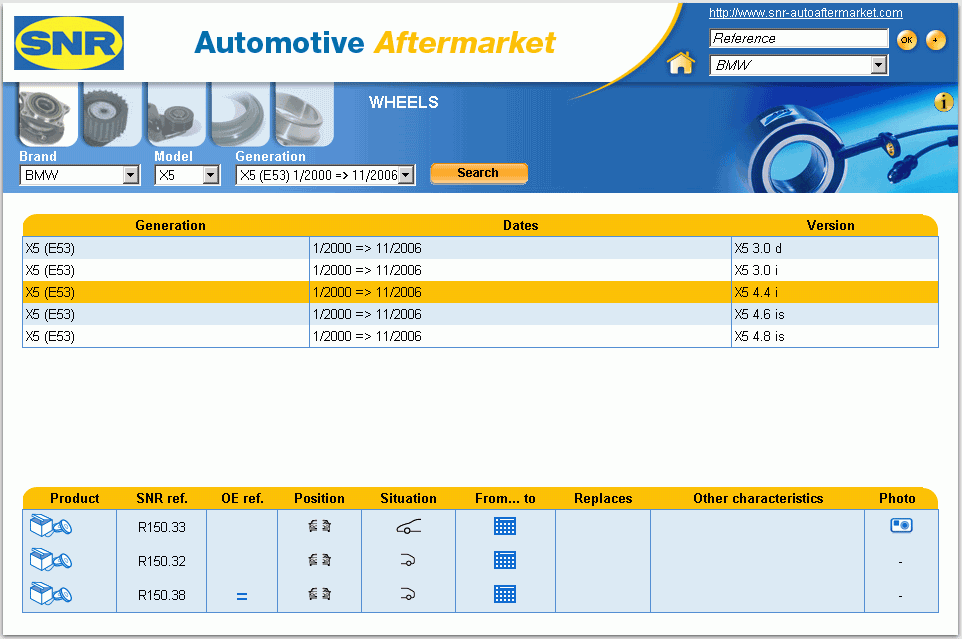962x639 pixels.
Task: Select the highlighted X5 4.4 i version
Action: click(480, 293)
